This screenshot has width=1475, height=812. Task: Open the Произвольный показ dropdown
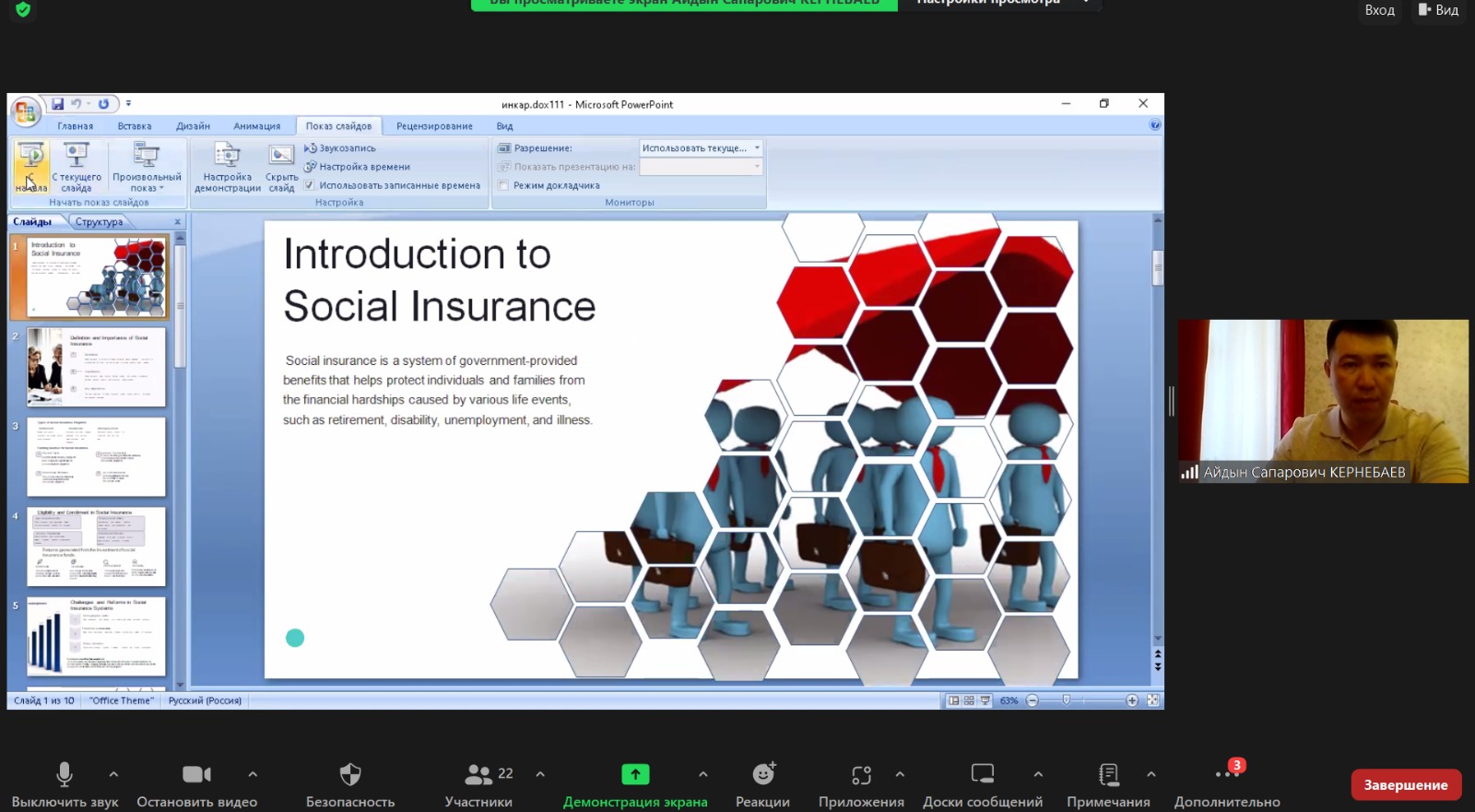pos(147,167)
